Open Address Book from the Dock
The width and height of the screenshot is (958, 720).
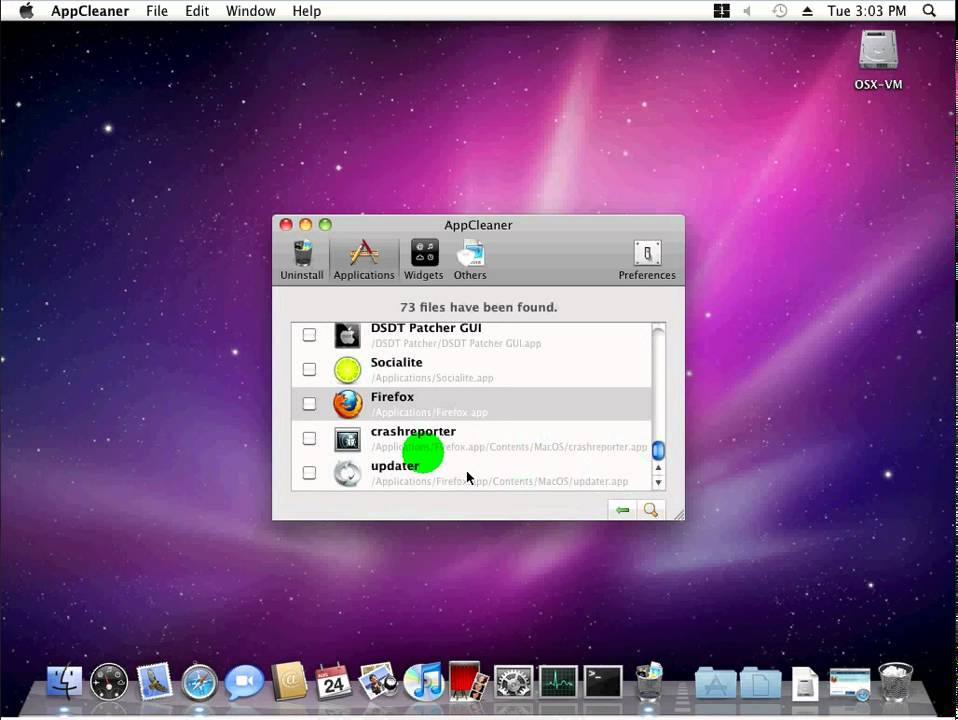(289, 681)
